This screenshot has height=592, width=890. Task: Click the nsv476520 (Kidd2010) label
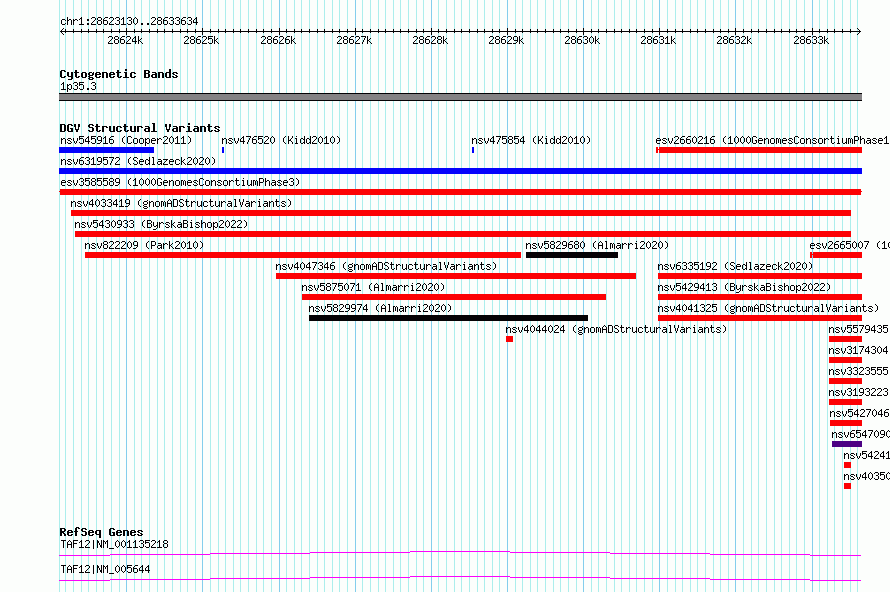click(x=281, y=140)
